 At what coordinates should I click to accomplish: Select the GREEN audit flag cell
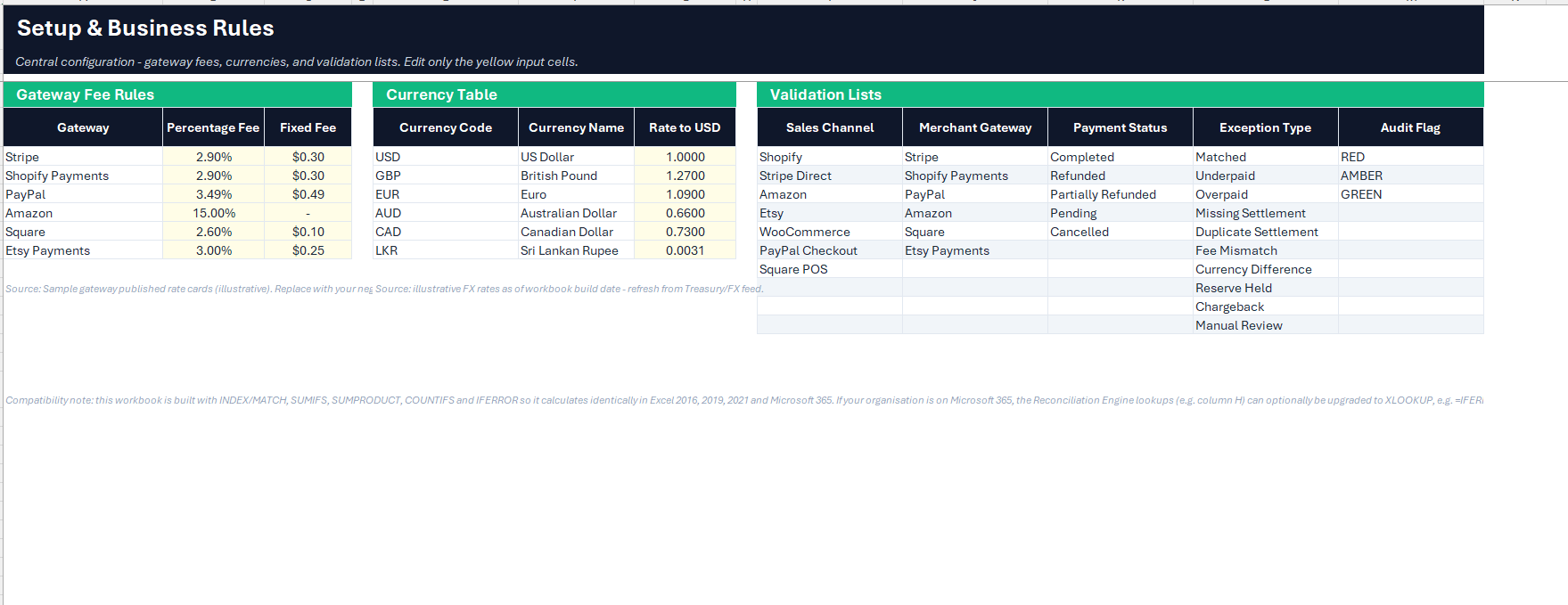(x=1411, y=194)
